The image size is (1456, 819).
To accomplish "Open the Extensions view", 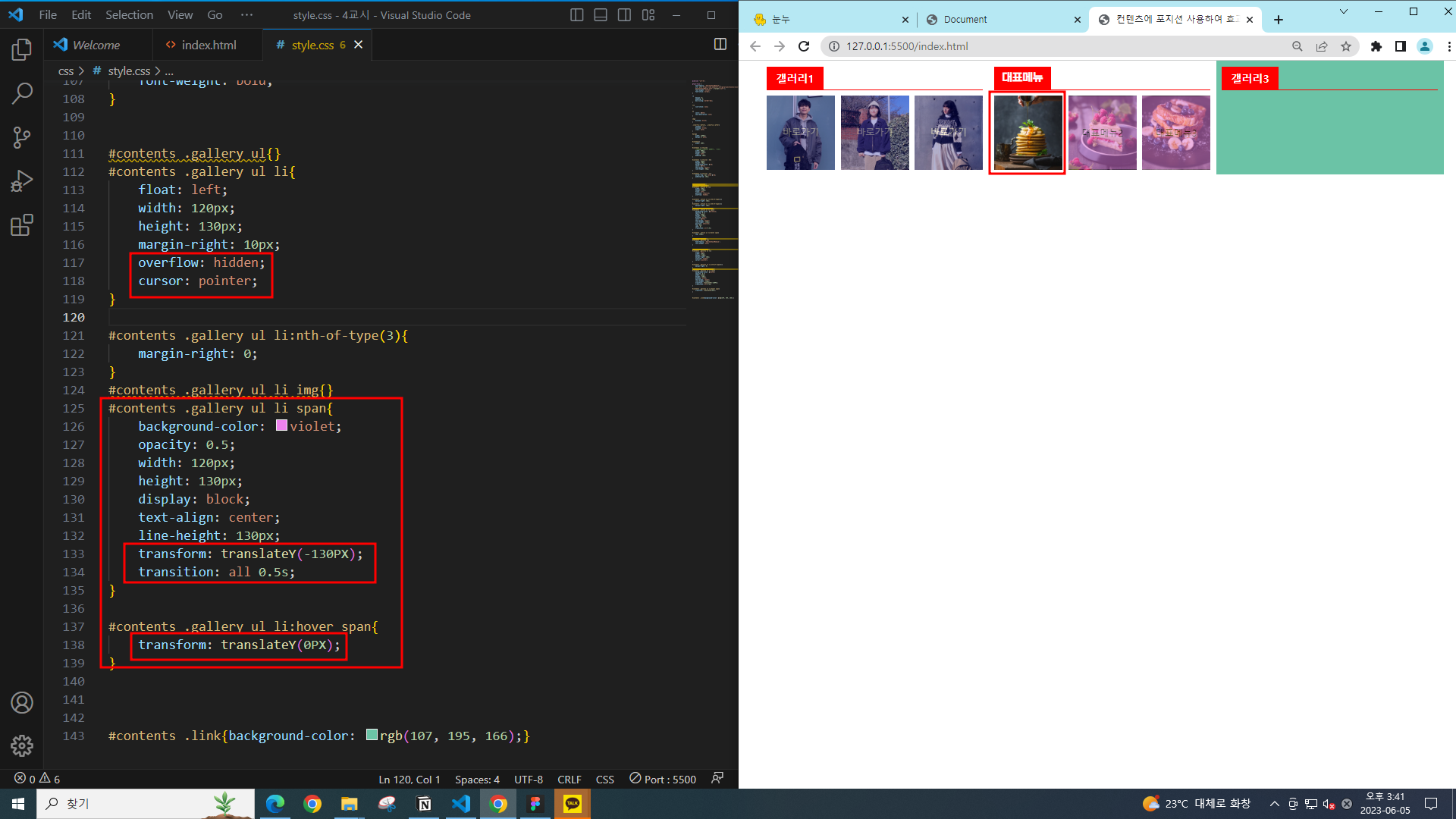I will (x=22, y=225).
